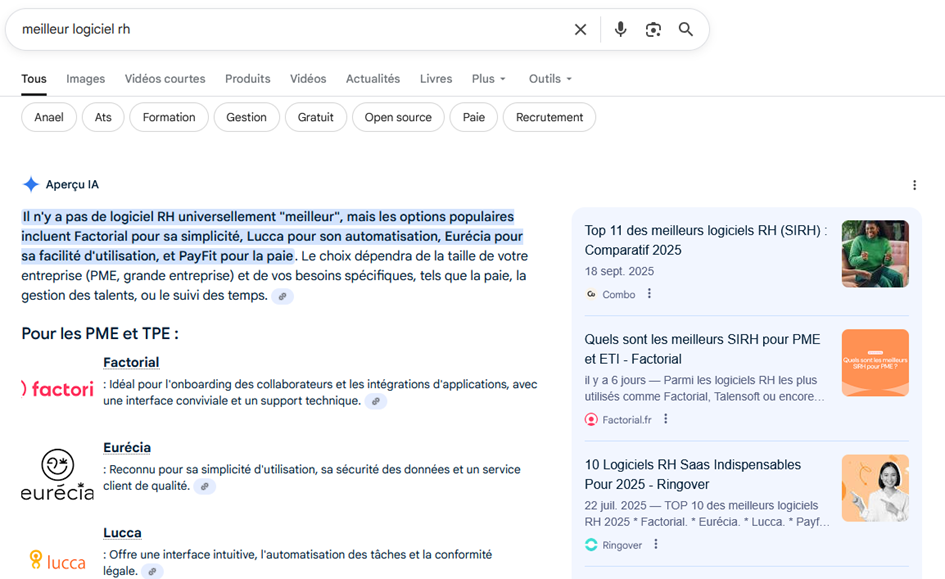Open source link icon after Factorial description

click(x=375, y=401)
